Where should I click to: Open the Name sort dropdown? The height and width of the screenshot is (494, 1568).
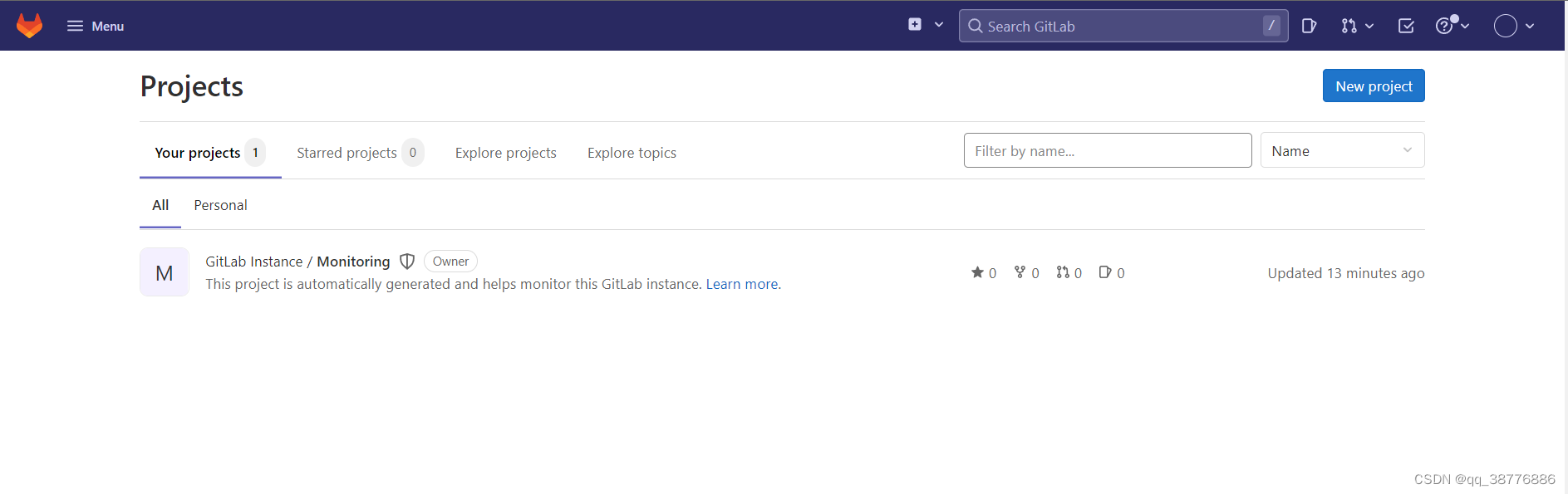[x=1342, y=150]
